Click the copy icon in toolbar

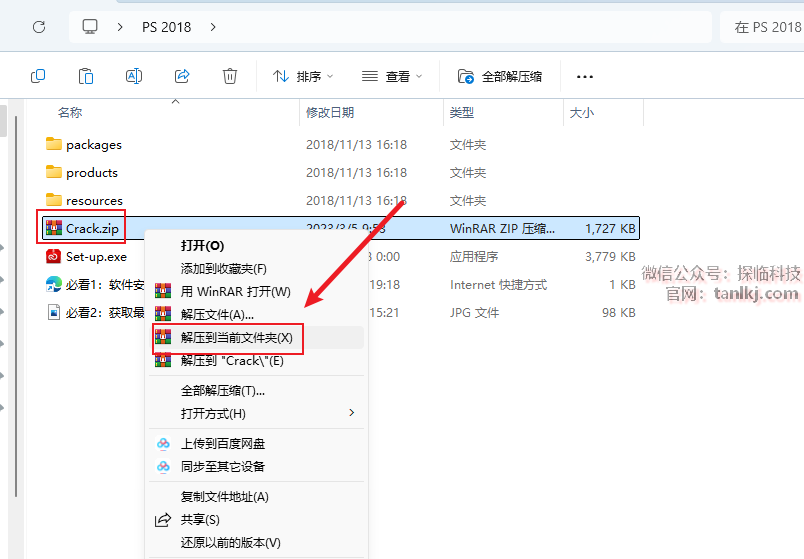click(38, 76)
